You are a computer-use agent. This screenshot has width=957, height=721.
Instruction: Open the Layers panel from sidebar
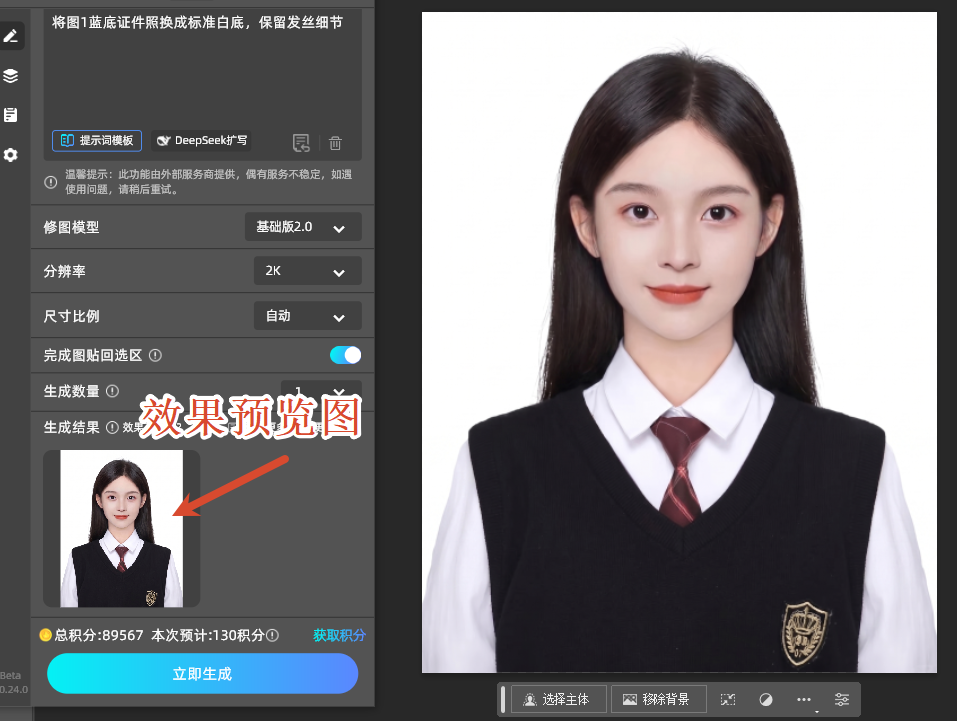pyautogui.click(x=13, y=75)
